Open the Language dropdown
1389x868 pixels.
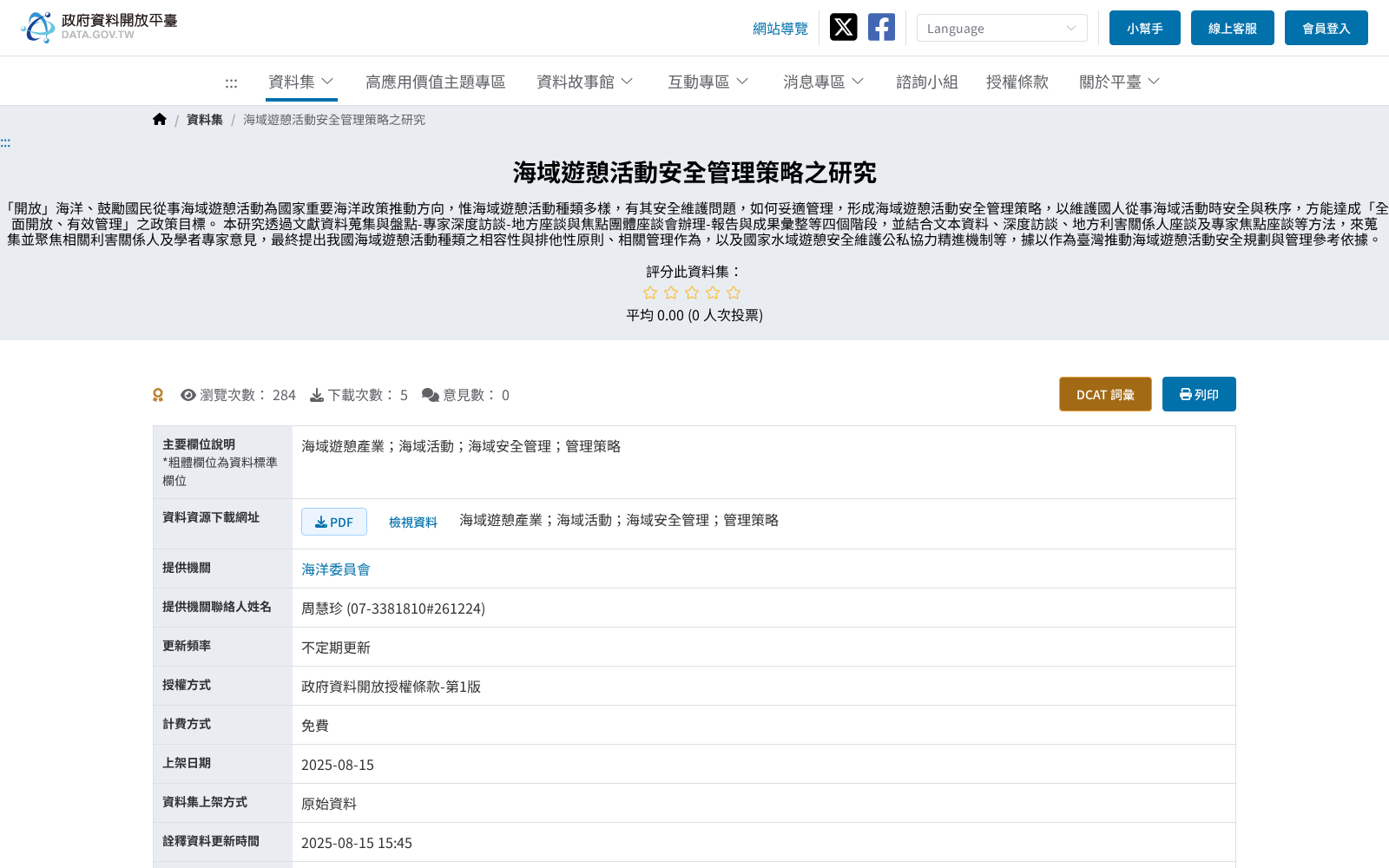(x=1002, y=28)
